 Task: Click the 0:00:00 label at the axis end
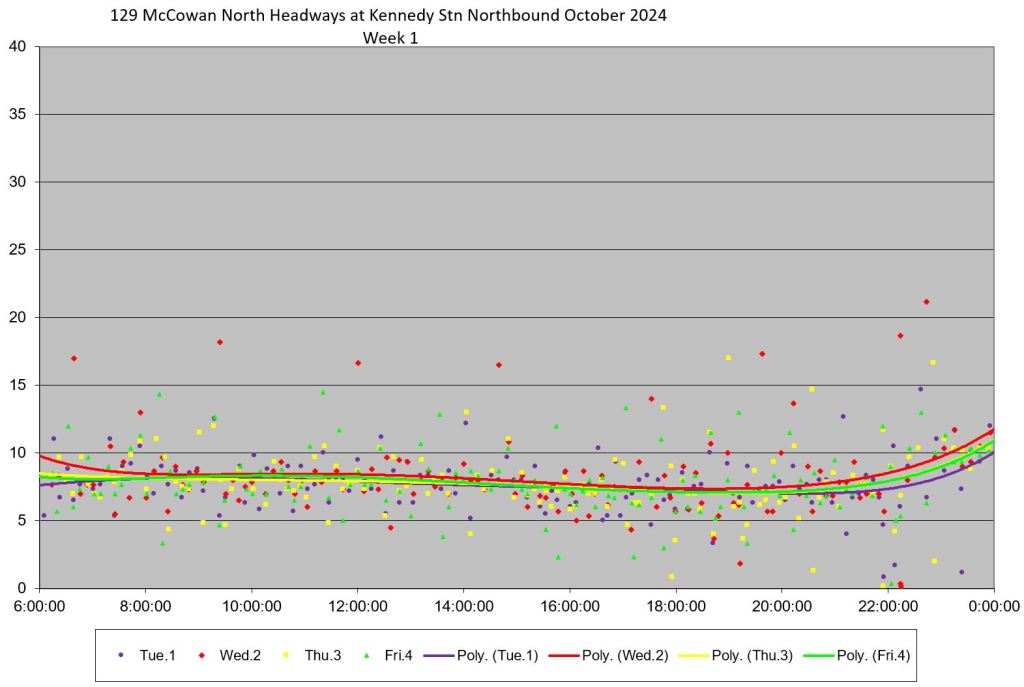pyautogui.click(x=993, y=606)
